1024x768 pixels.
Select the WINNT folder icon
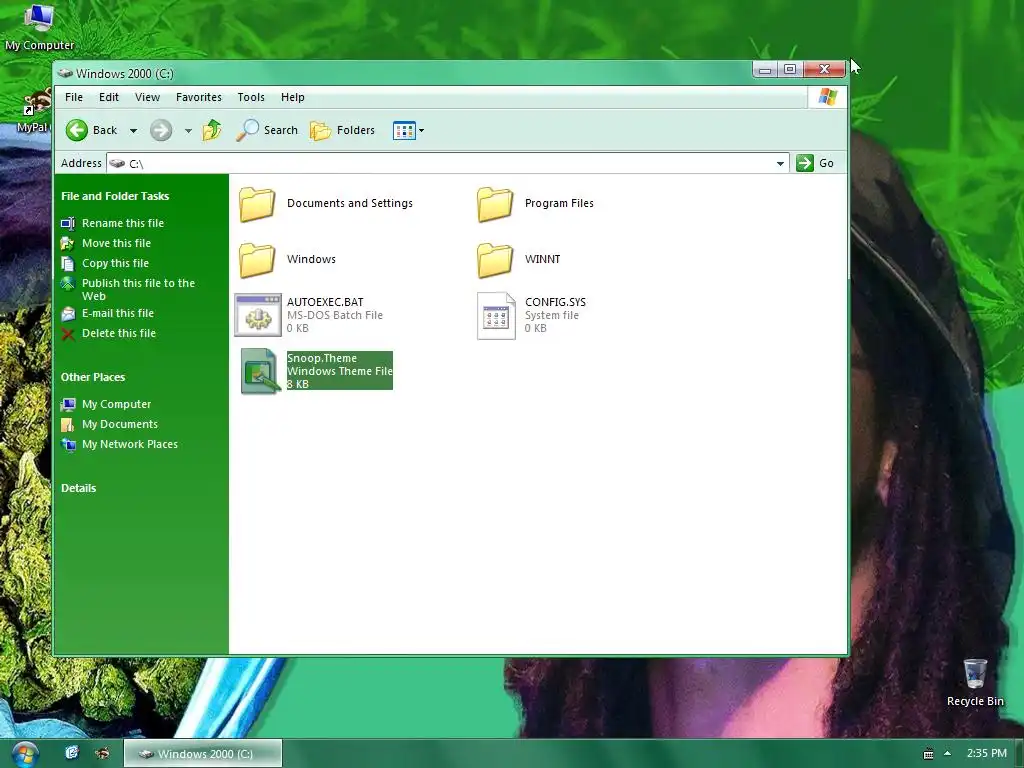494,260
